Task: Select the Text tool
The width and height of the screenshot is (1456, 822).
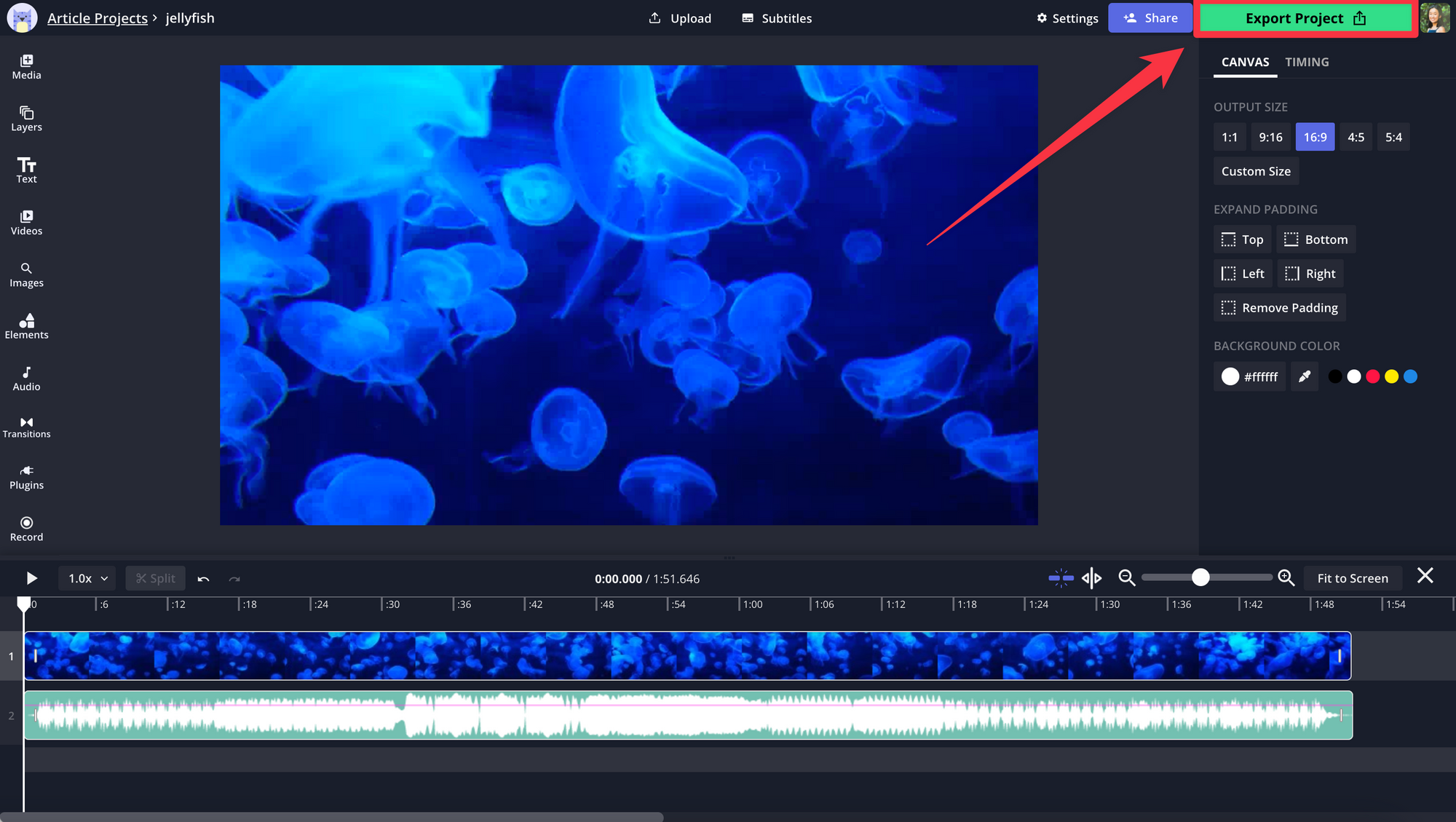Action: [26, 170]
